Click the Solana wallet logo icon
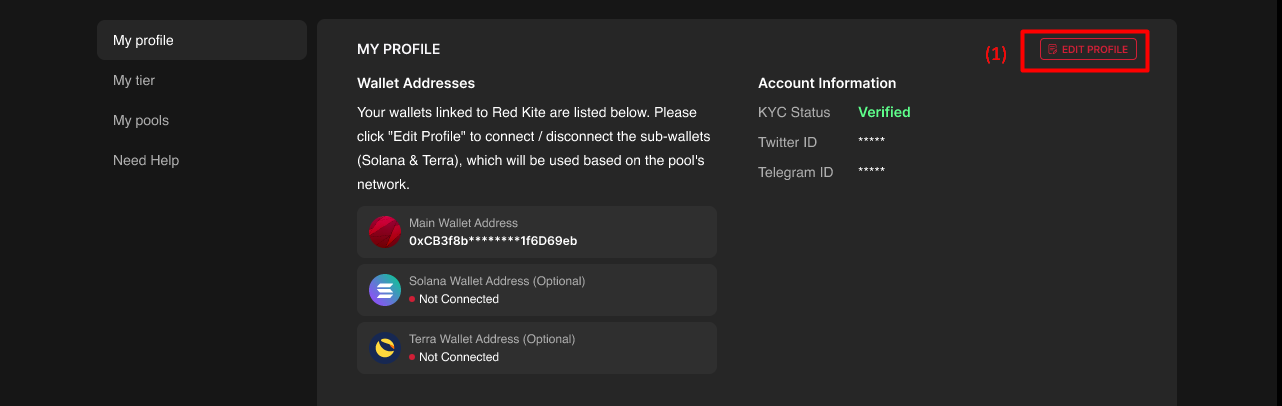This screenshot has width=1282, height=406. point(385,290)
